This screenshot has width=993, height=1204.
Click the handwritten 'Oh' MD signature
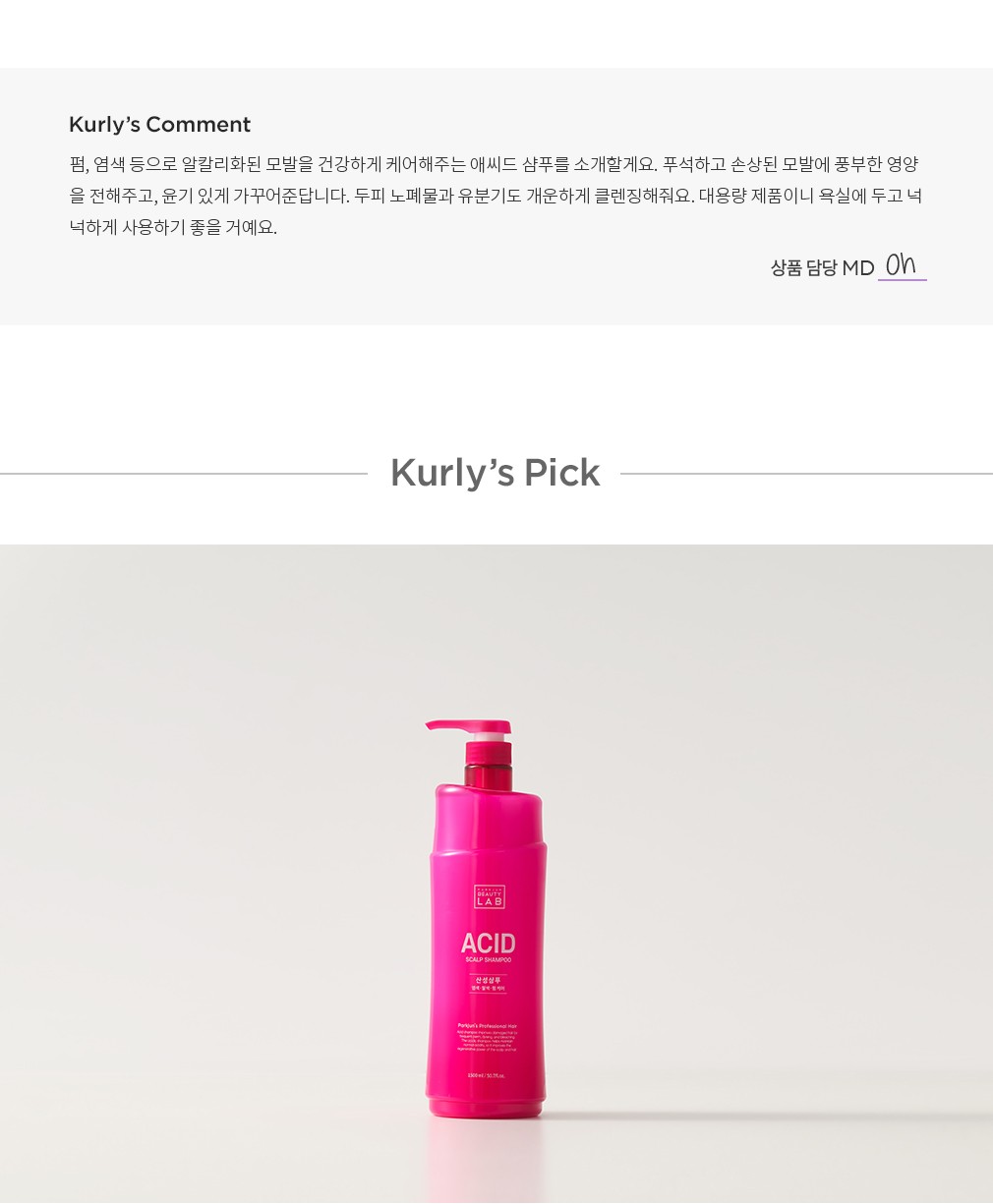point(901,263)
